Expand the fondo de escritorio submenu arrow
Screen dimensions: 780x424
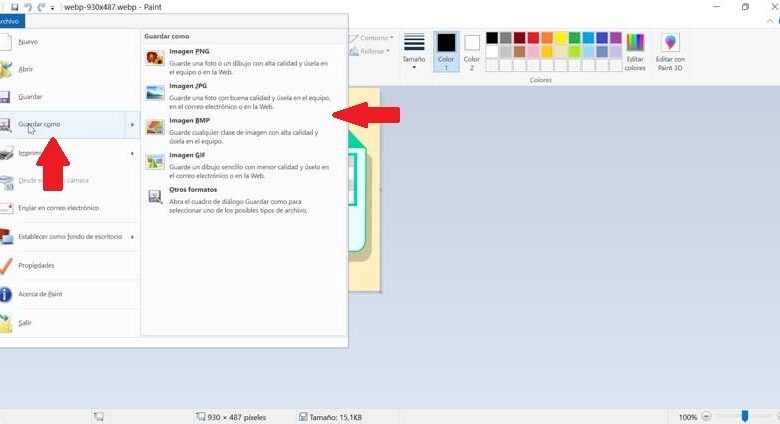click(132, 237)
